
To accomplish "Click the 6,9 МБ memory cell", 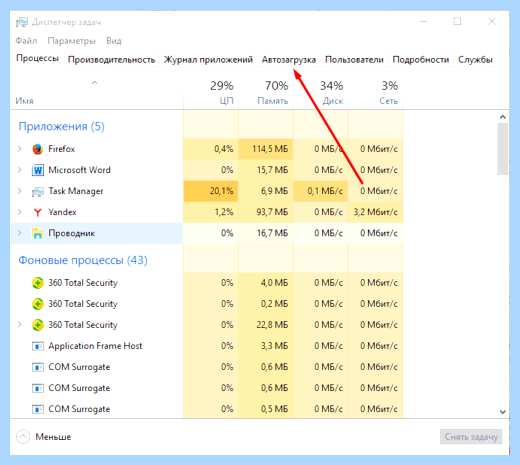I will click(x=266, y=191).
